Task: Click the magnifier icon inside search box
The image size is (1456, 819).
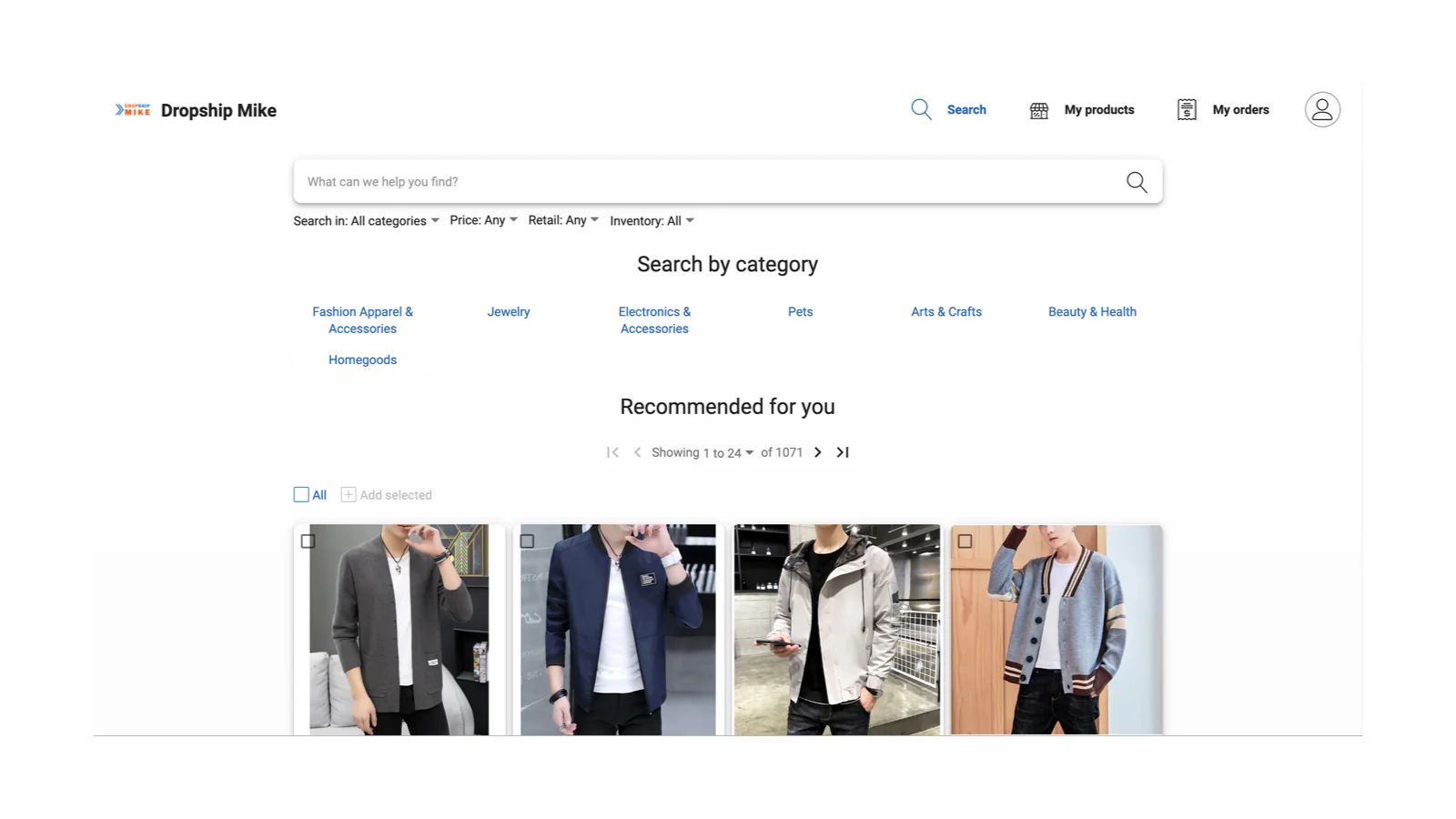Action: point(1137,182)
